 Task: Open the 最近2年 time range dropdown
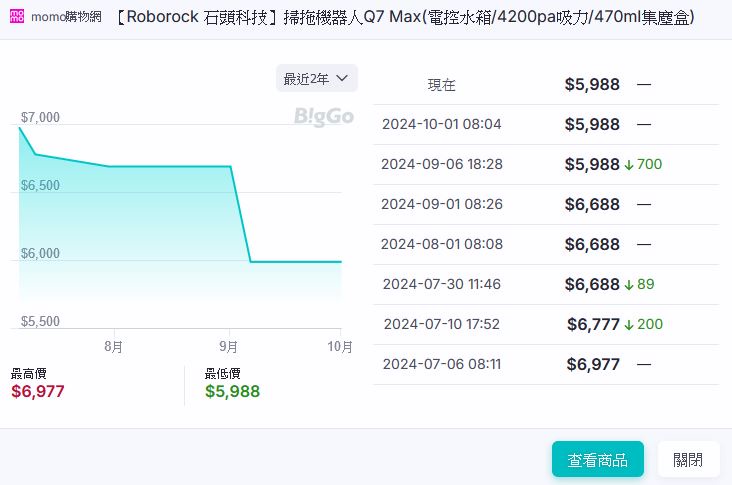316,78
